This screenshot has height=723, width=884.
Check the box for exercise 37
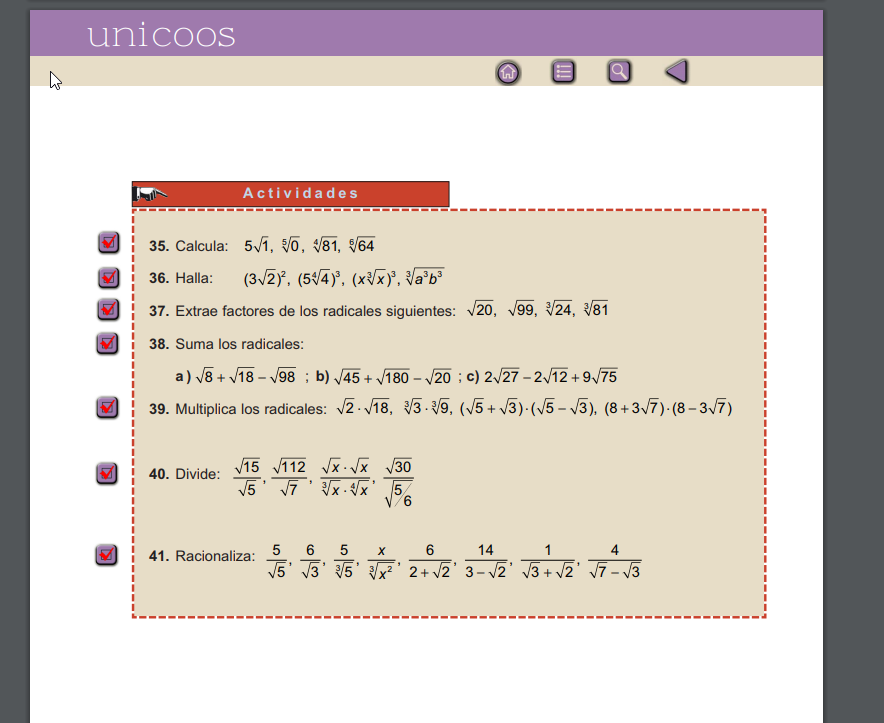[109, 310]
